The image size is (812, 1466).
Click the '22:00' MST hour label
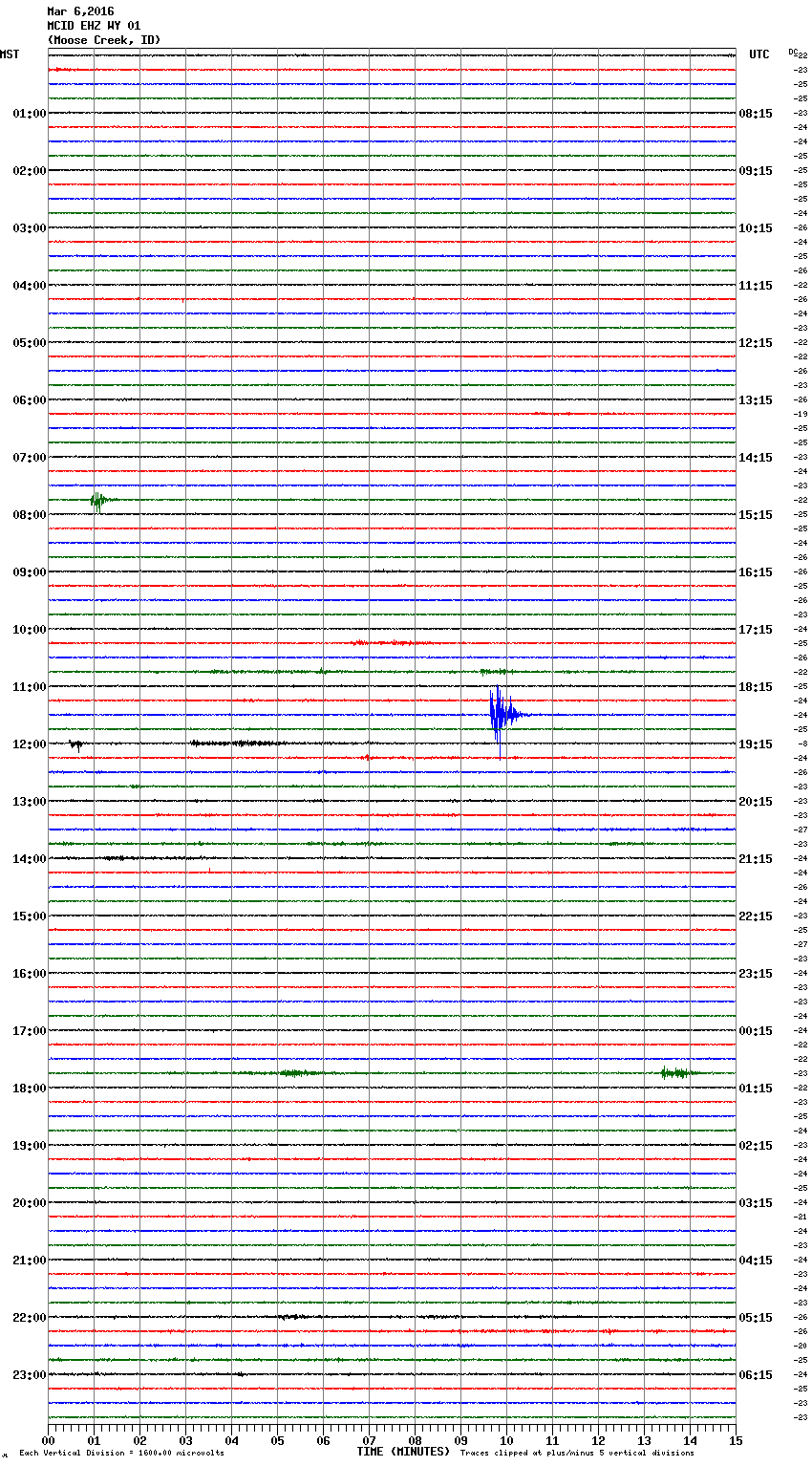[x=30, y=1318]
